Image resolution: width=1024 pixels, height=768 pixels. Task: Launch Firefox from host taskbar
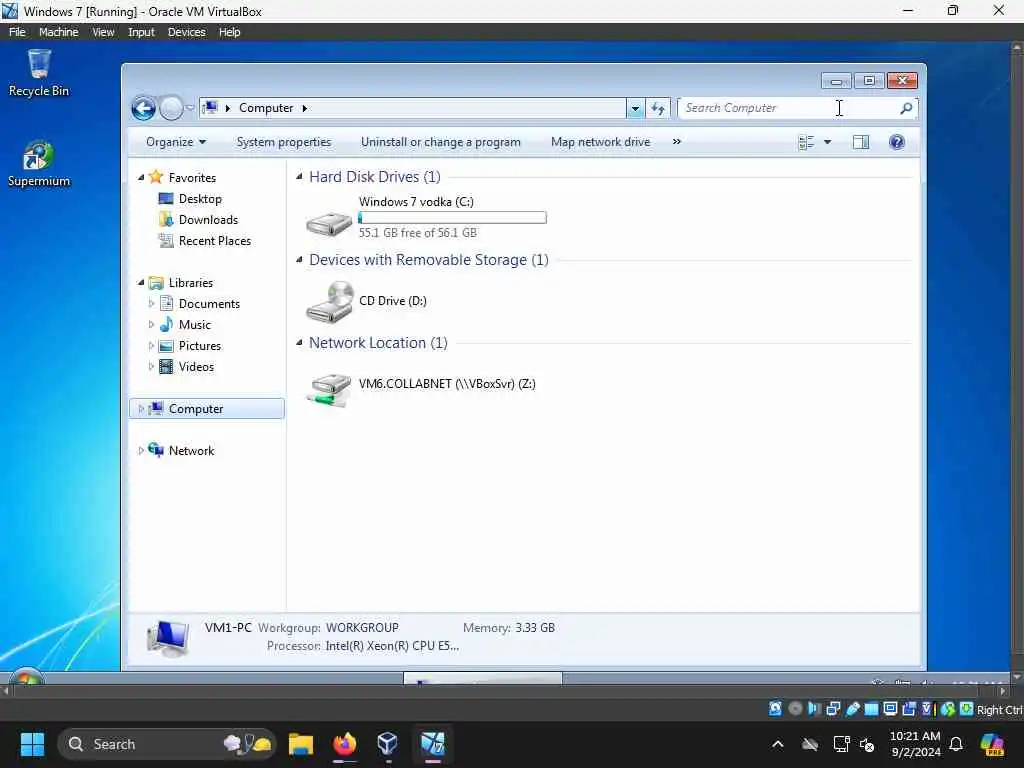click(345, 744)
